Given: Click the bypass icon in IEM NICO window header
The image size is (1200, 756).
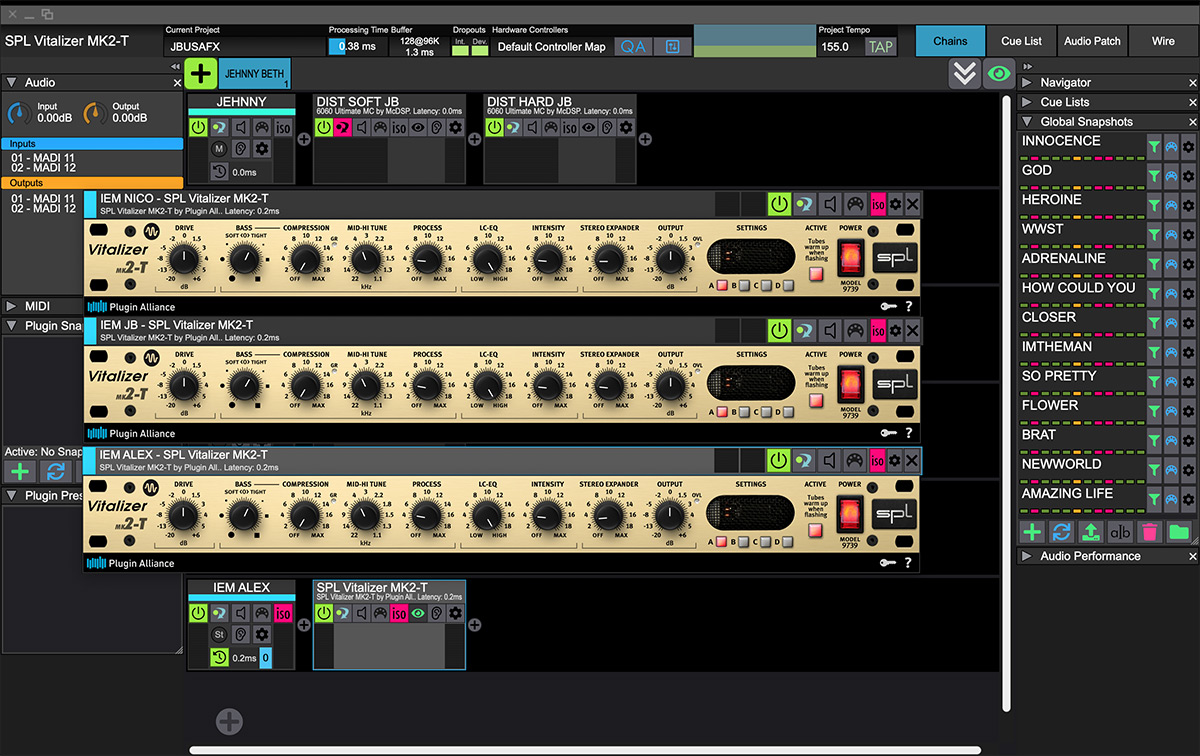Looking at the screenshot, I should (804, 204).
